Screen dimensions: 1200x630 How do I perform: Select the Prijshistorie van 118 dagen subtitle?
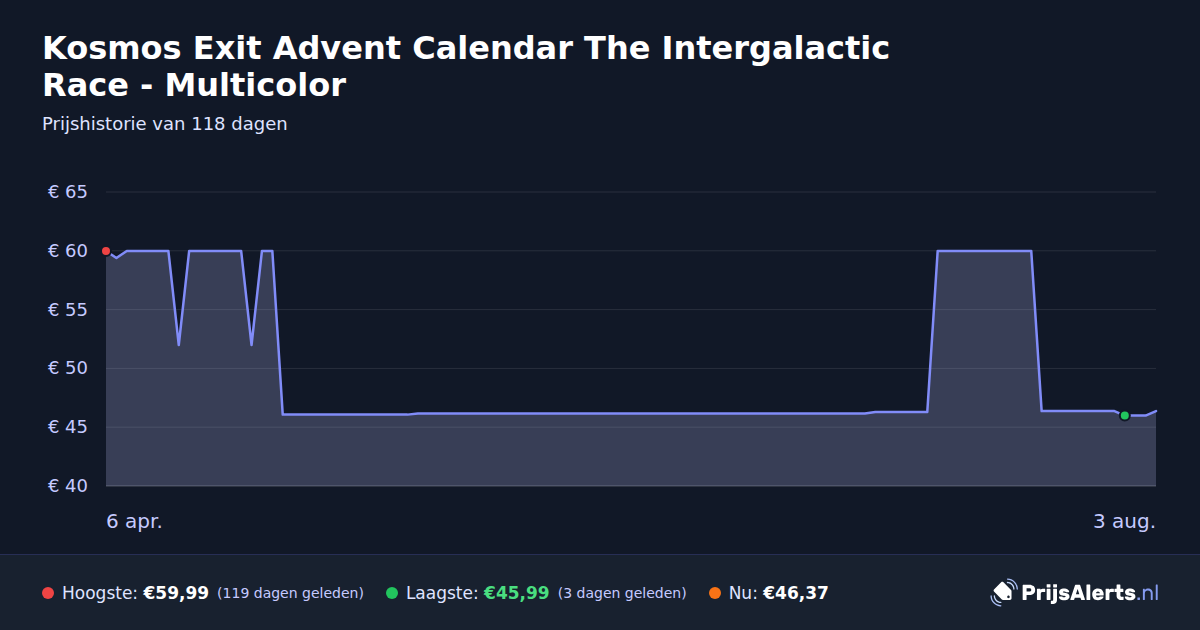165,124
